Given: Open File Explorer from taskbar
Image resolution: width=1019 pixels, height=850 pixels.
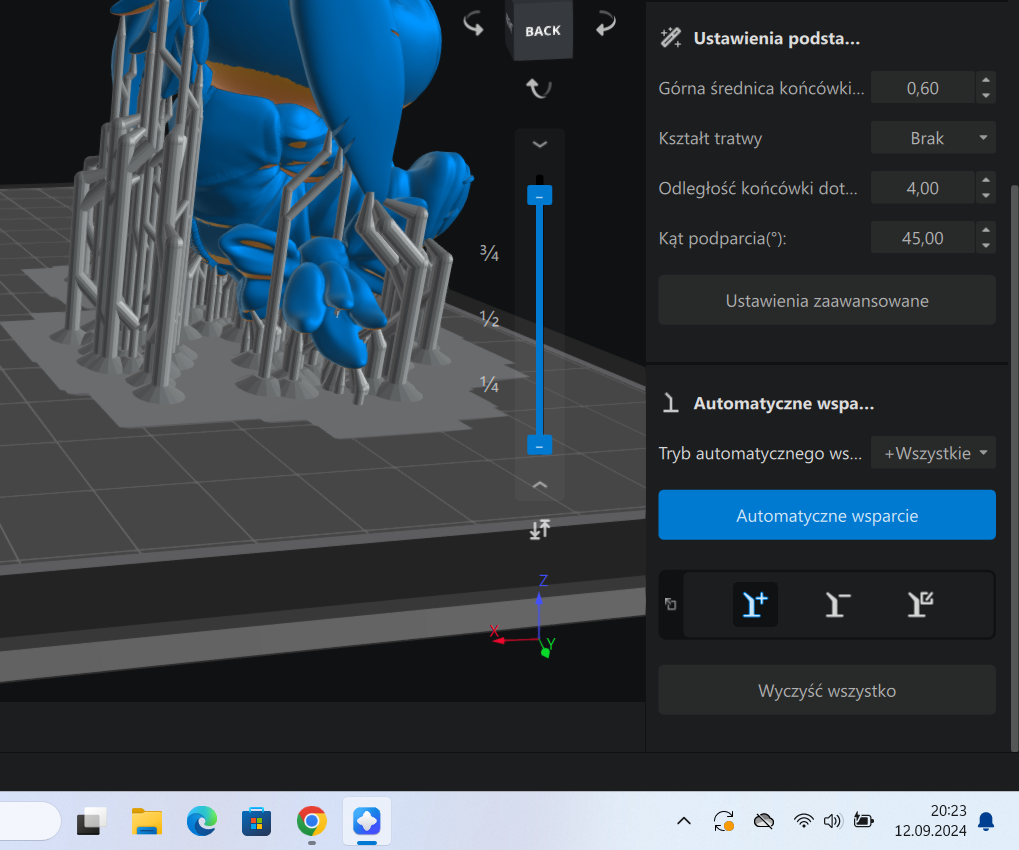Looking at the screenshot, I should 147,822.
